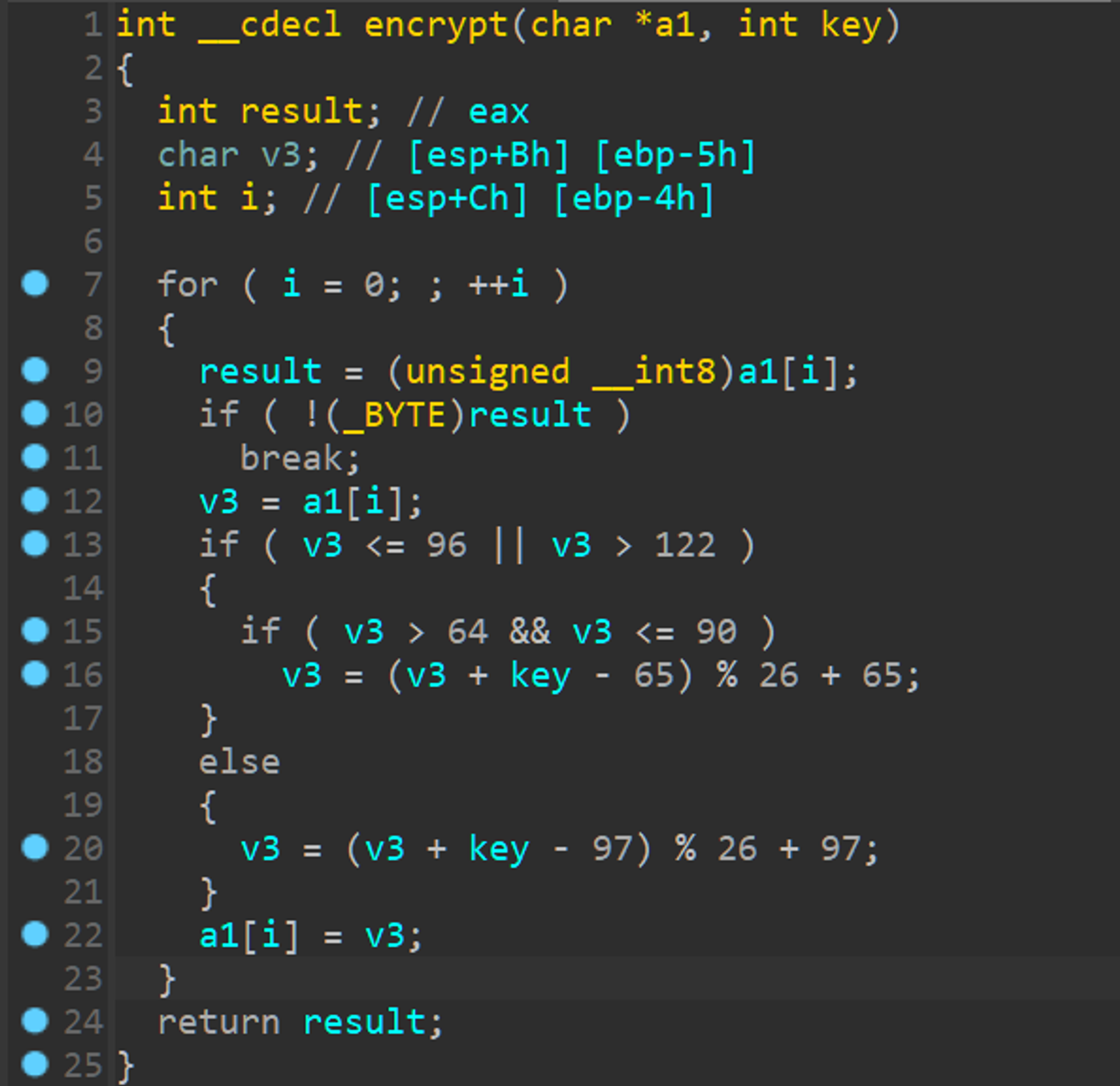Click '__cdecl' calling convention keyword
This screenshot has width=1120, height=1086.
(270, 26)
